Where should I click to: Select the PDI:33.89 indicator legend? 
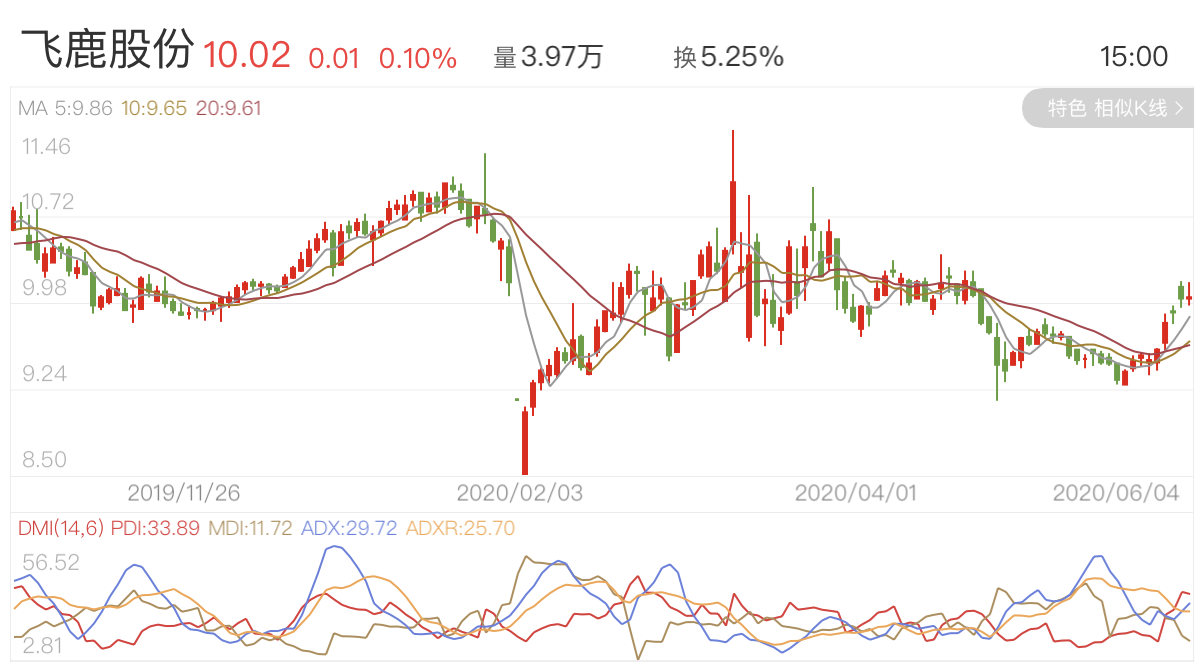pyautogui.click(x=155, y=528)
